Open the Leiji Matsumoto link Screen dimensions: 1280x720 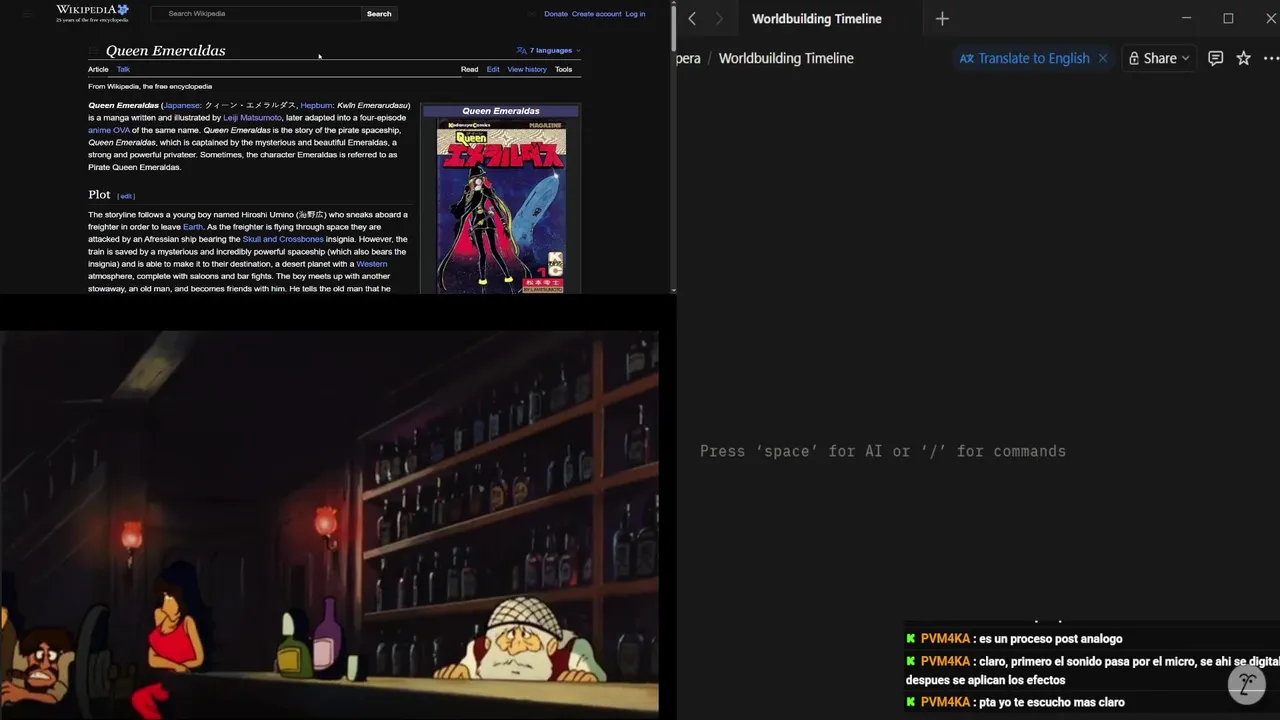252,118
